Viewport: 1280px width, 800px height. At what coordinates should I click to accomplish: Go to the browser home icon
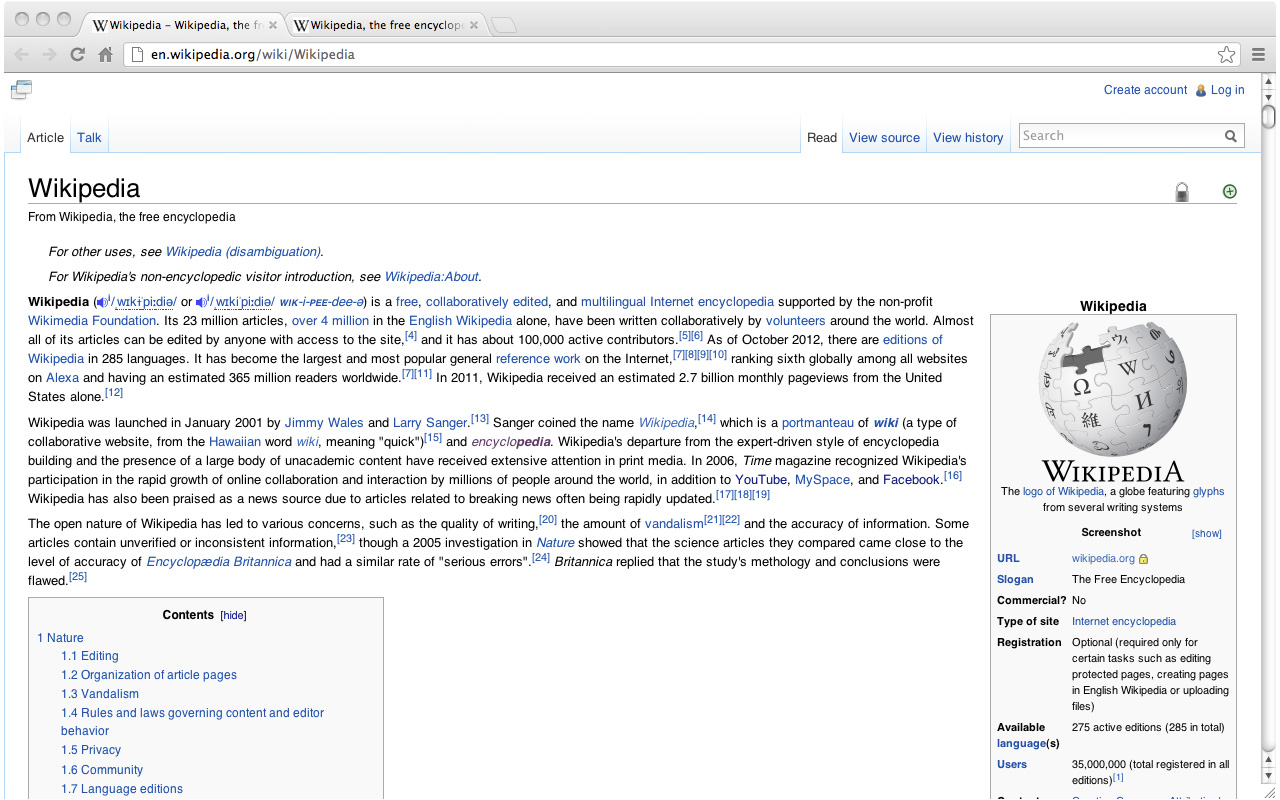click(x=105, y=55)
